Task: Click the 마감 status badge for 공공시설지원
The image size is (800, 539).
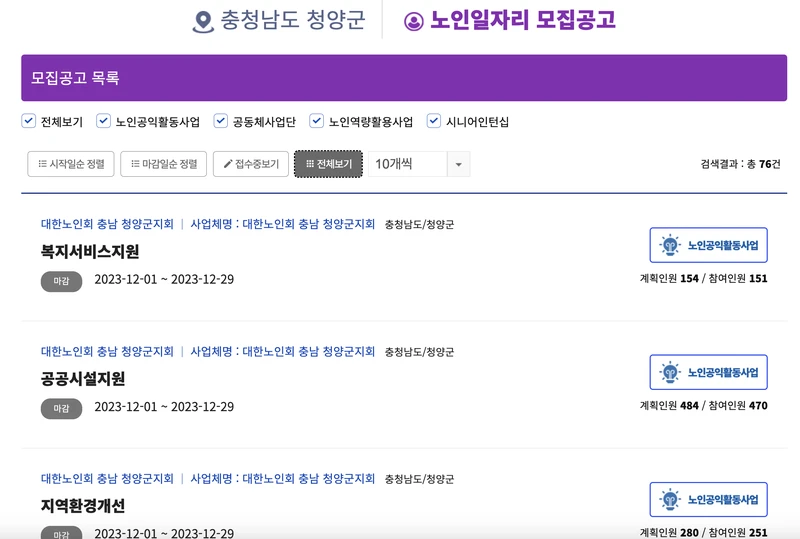Action: coord(61,408)
